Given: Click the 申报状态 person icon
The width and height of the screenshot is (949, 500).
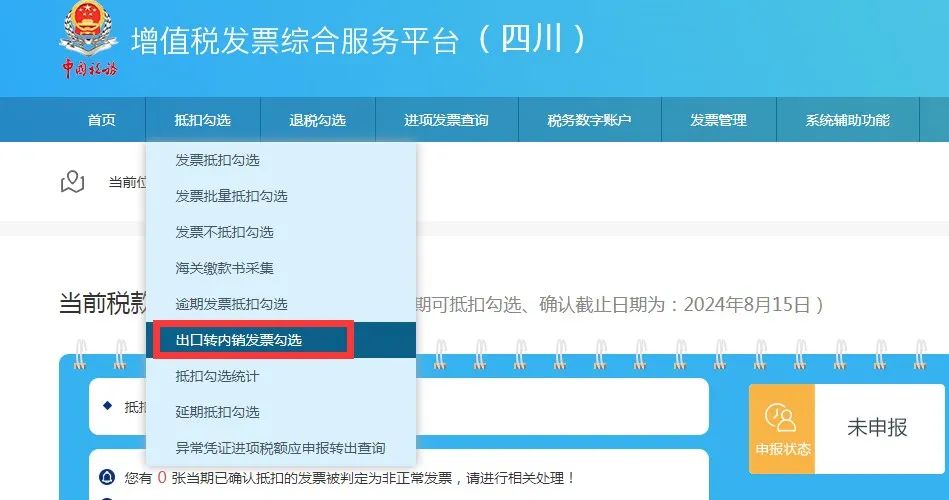Looking at the screenshot, I should tap(781, 418).
